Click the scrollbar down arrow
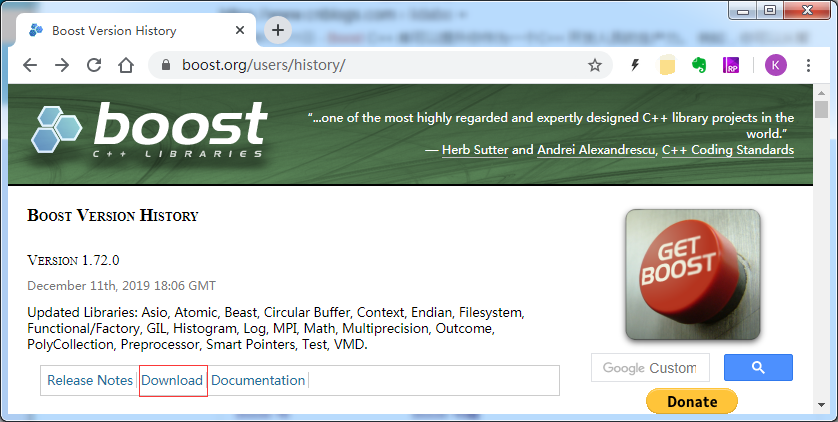The height and width of the screenshot is (422, 838). coord(821,405)
